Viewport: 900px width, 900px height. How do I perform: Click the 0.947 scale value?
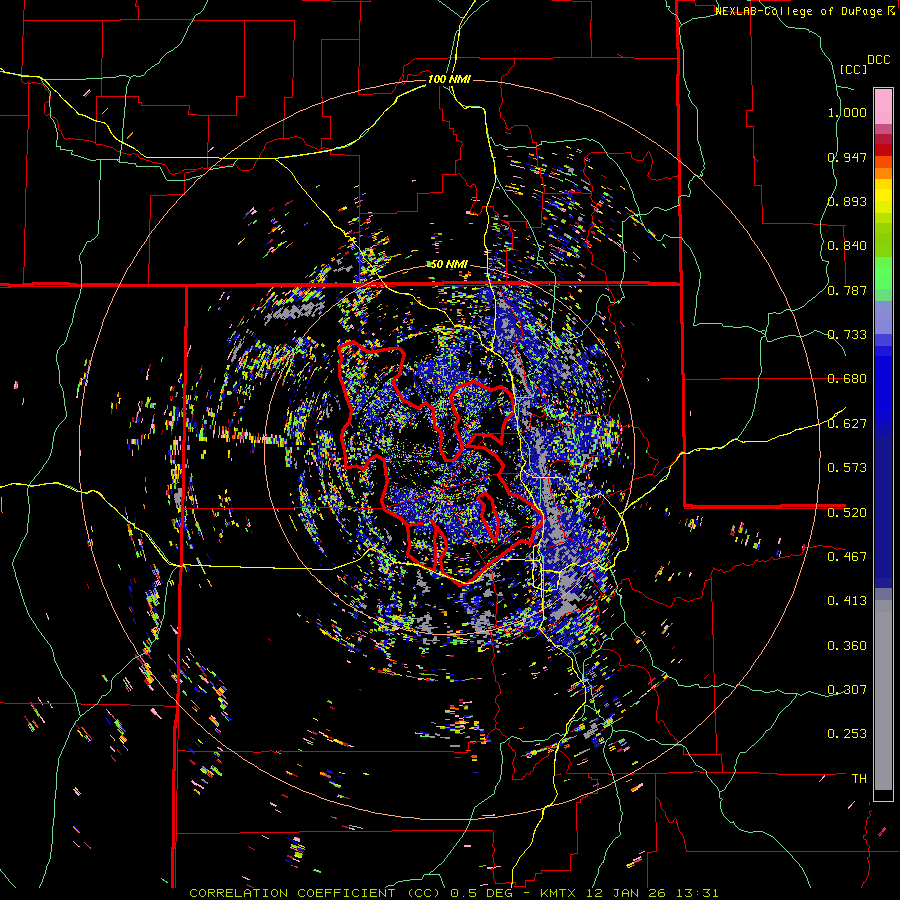847,157
